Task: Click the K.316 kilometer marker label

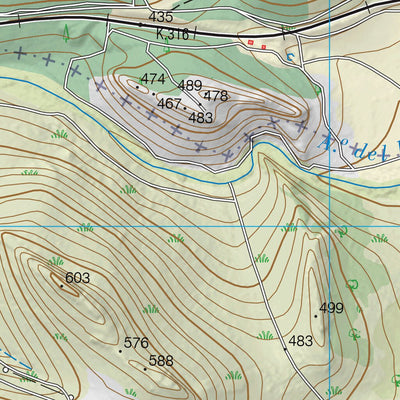Action: (x=173, y=34)
